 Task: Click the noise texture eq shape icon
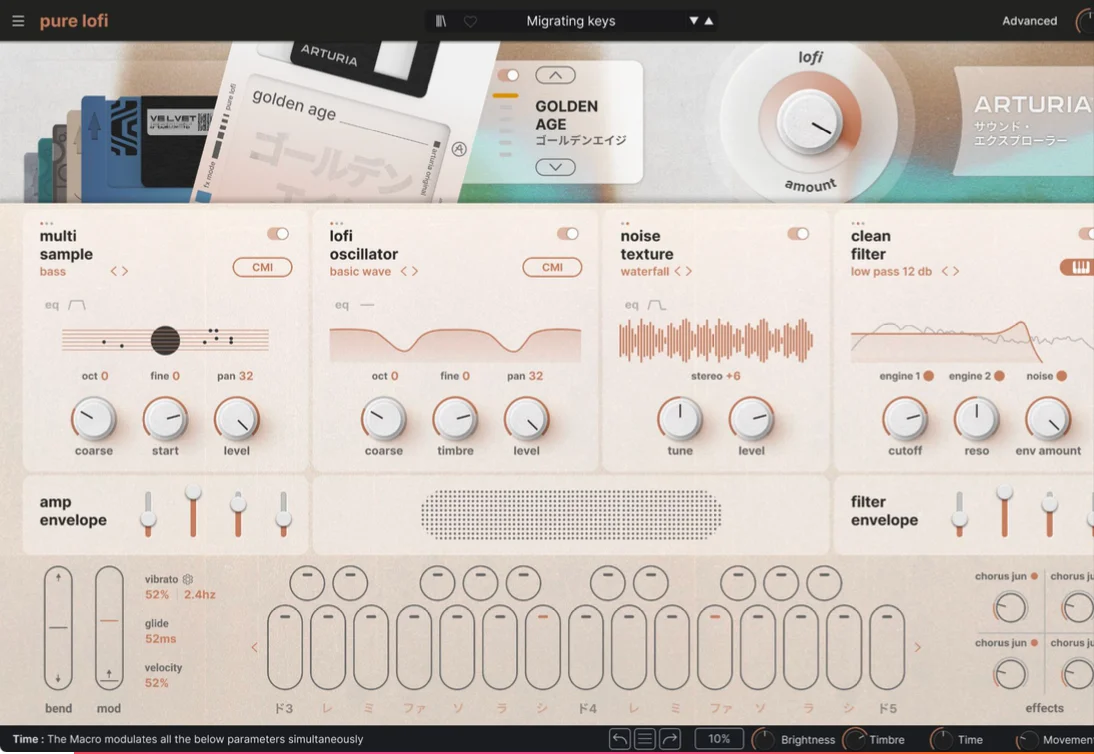pyautogui.click(x=657, y=305)
